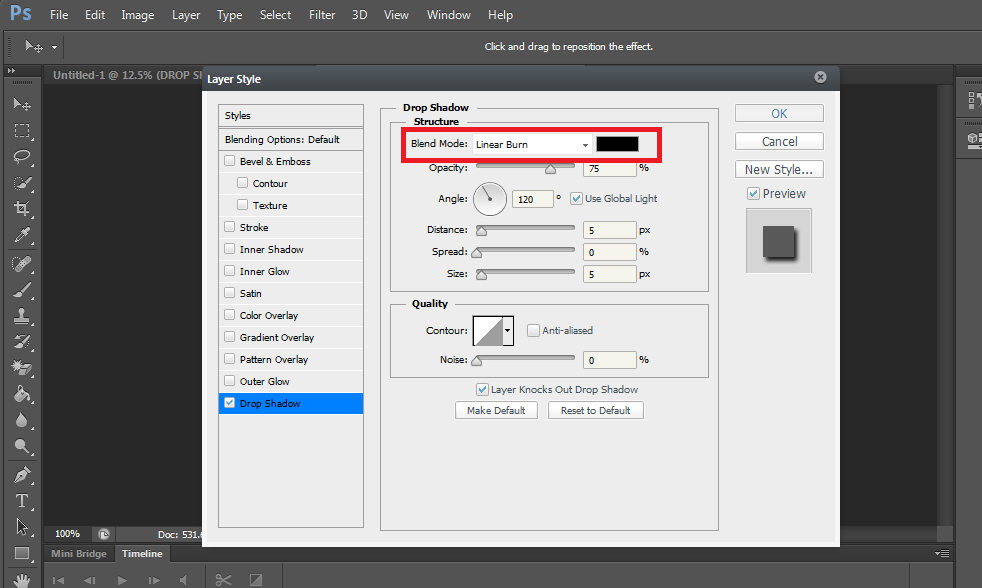Play the Timeline animation
Image resolution: width=982 pixels, height=588 pixels.
point(122,580)
